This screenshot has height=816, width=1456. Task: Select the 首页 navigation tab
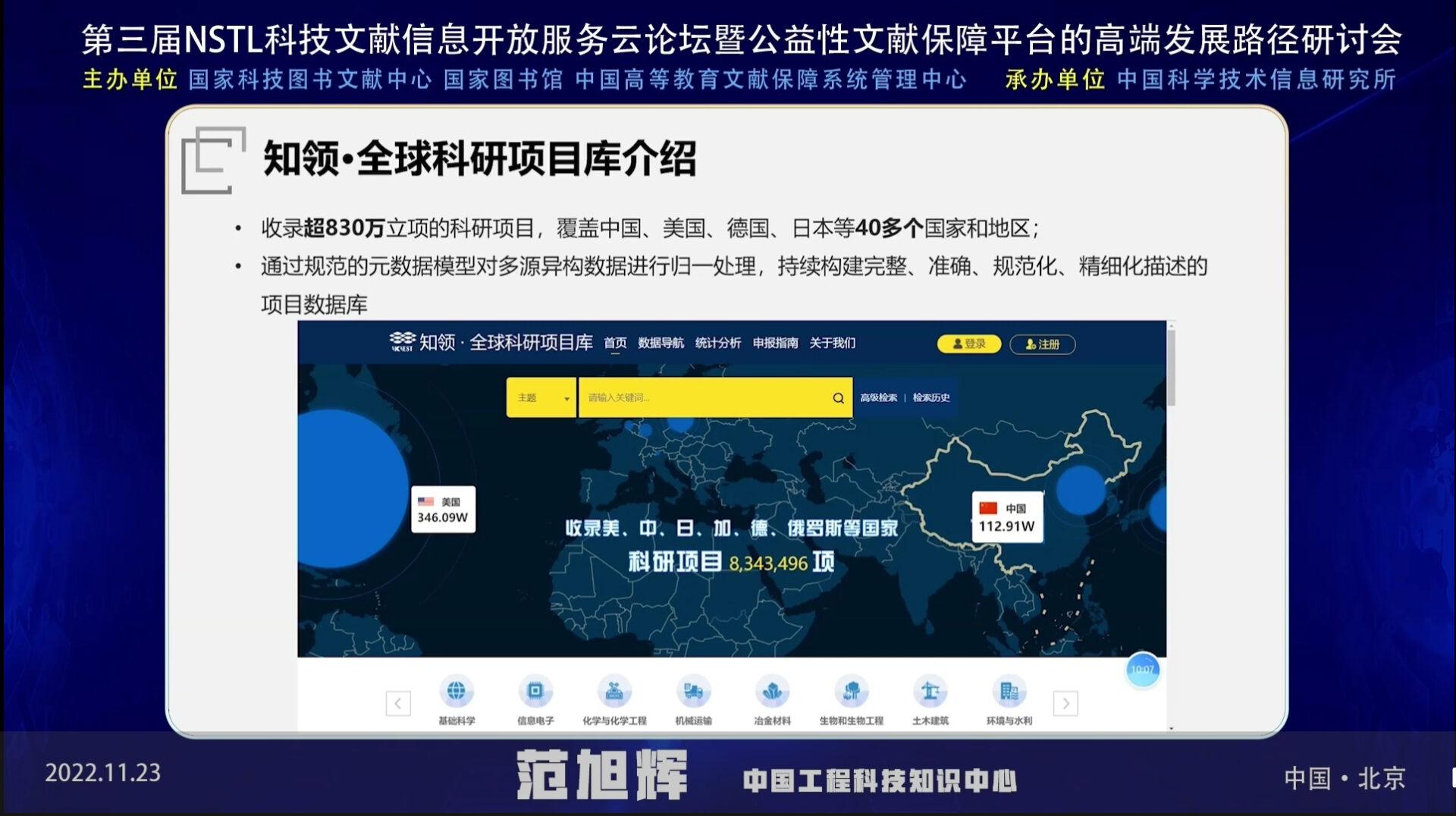(x=615, y=343)
